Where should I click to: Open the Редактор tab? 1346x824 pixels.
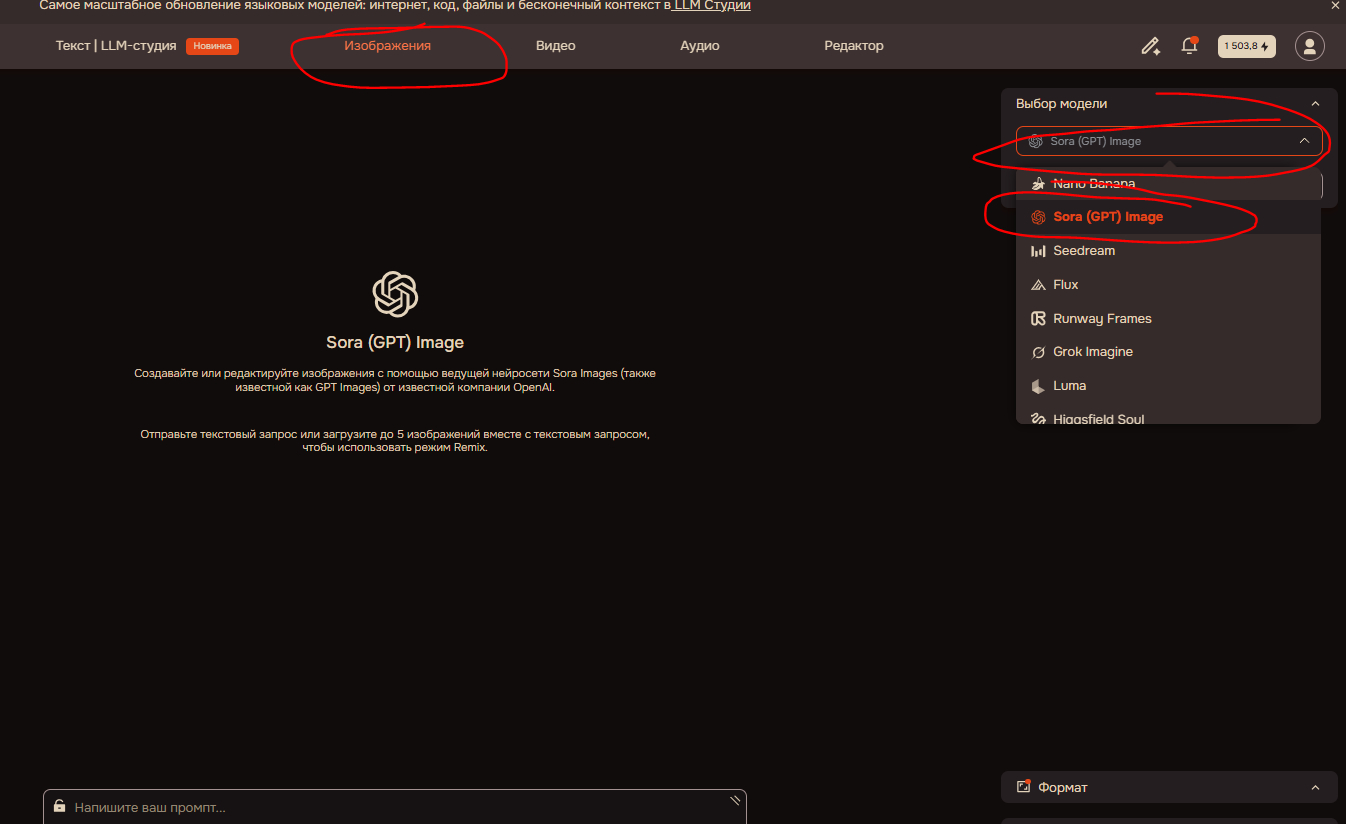(854, 46)
